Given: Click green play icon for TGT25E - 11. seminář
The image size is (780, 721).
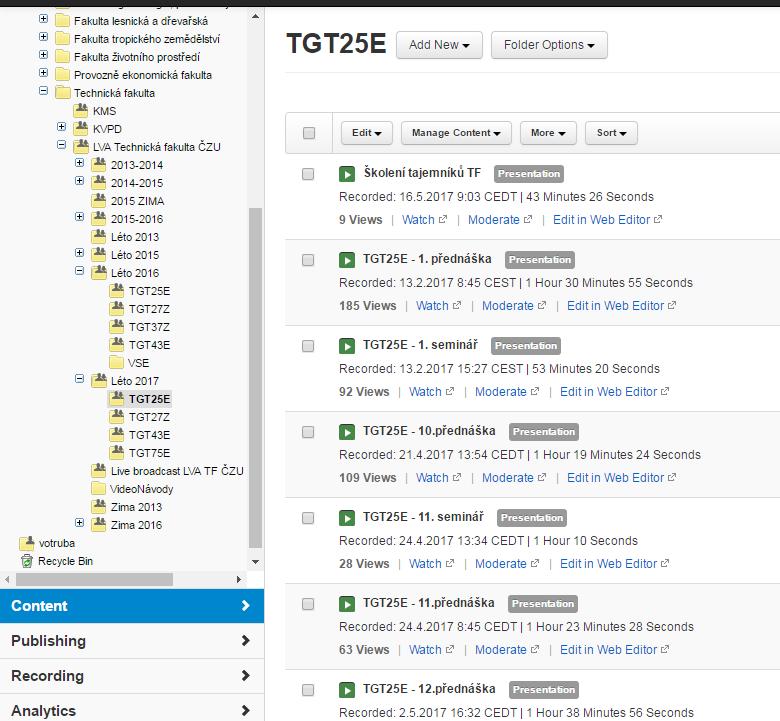Looking at the screenshot, I should [x=347, y=518].
